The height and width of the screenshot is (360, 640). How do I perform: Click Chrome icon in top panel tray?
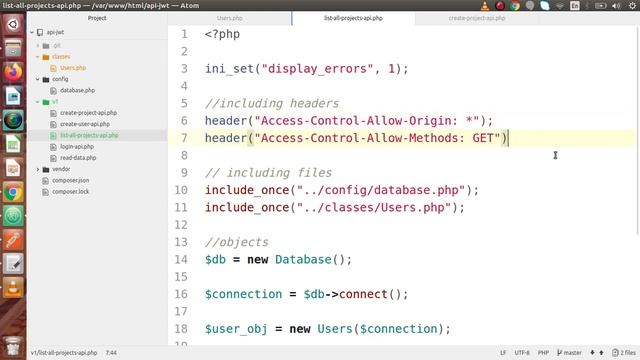[x=515, y=5]
